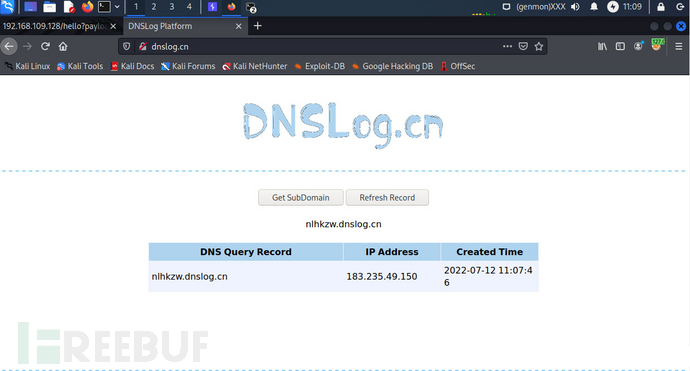Viewport: 690px width, 371px height.
Task: Close the DNSLog Platform tab
Action: coord(239,26)
